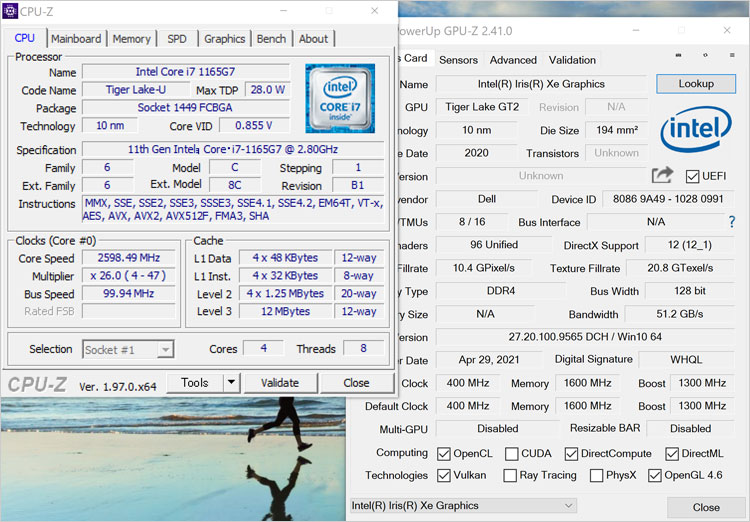This screenshot has height=522, width=750.
Task: Select the Graphics Card tab in GPU-Z
Action: tap(415, 58)
